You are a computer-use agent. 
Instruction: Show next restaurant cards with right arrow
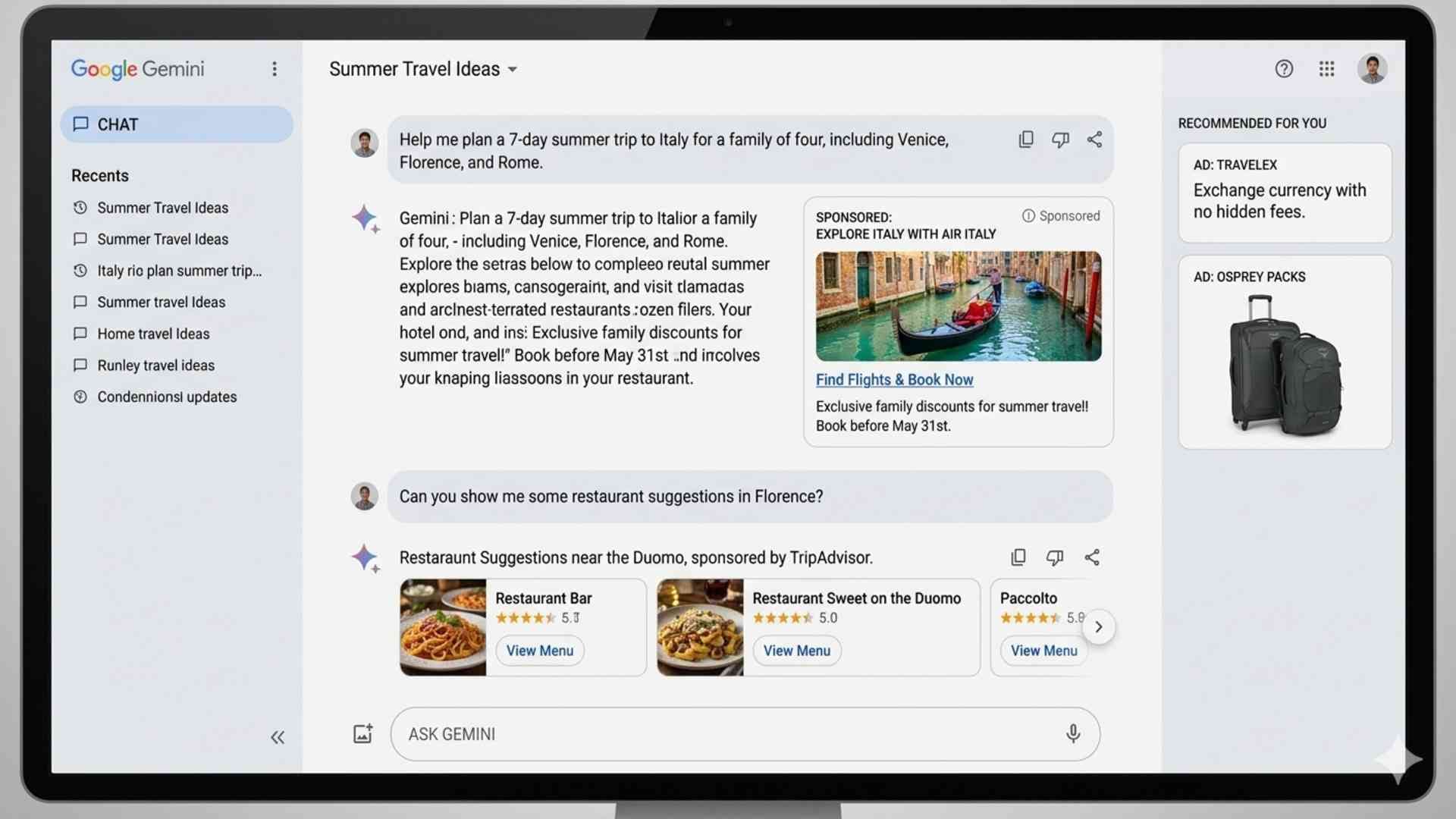point(1098,627)
